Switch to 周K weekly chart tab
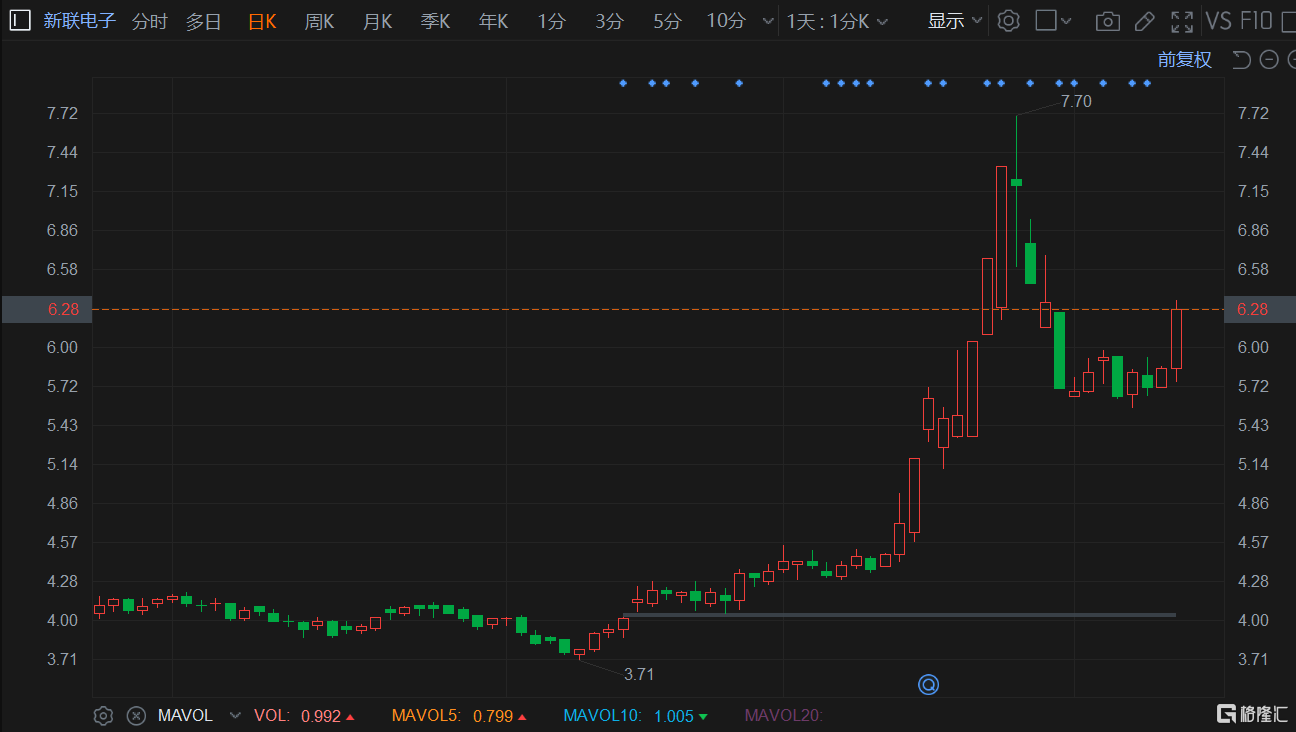The height and width of the screenshot is (732, 1296). point(319,21)
